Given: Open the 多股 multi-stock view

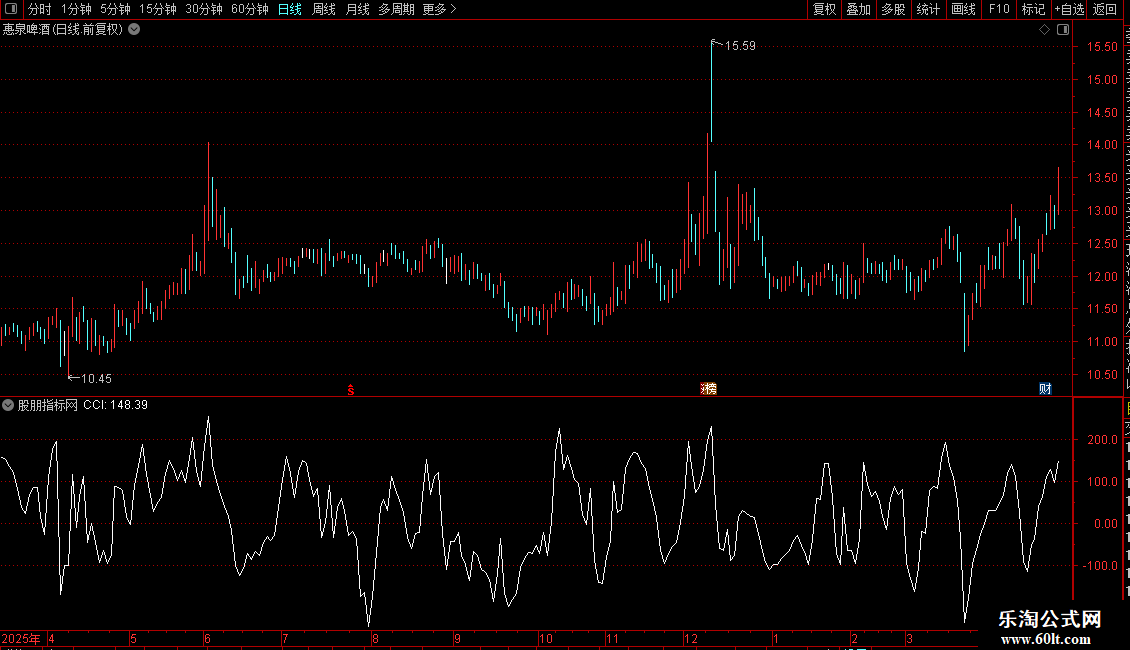Looking at the screenshot, I should pyautogui.click(x=894, y=9).
